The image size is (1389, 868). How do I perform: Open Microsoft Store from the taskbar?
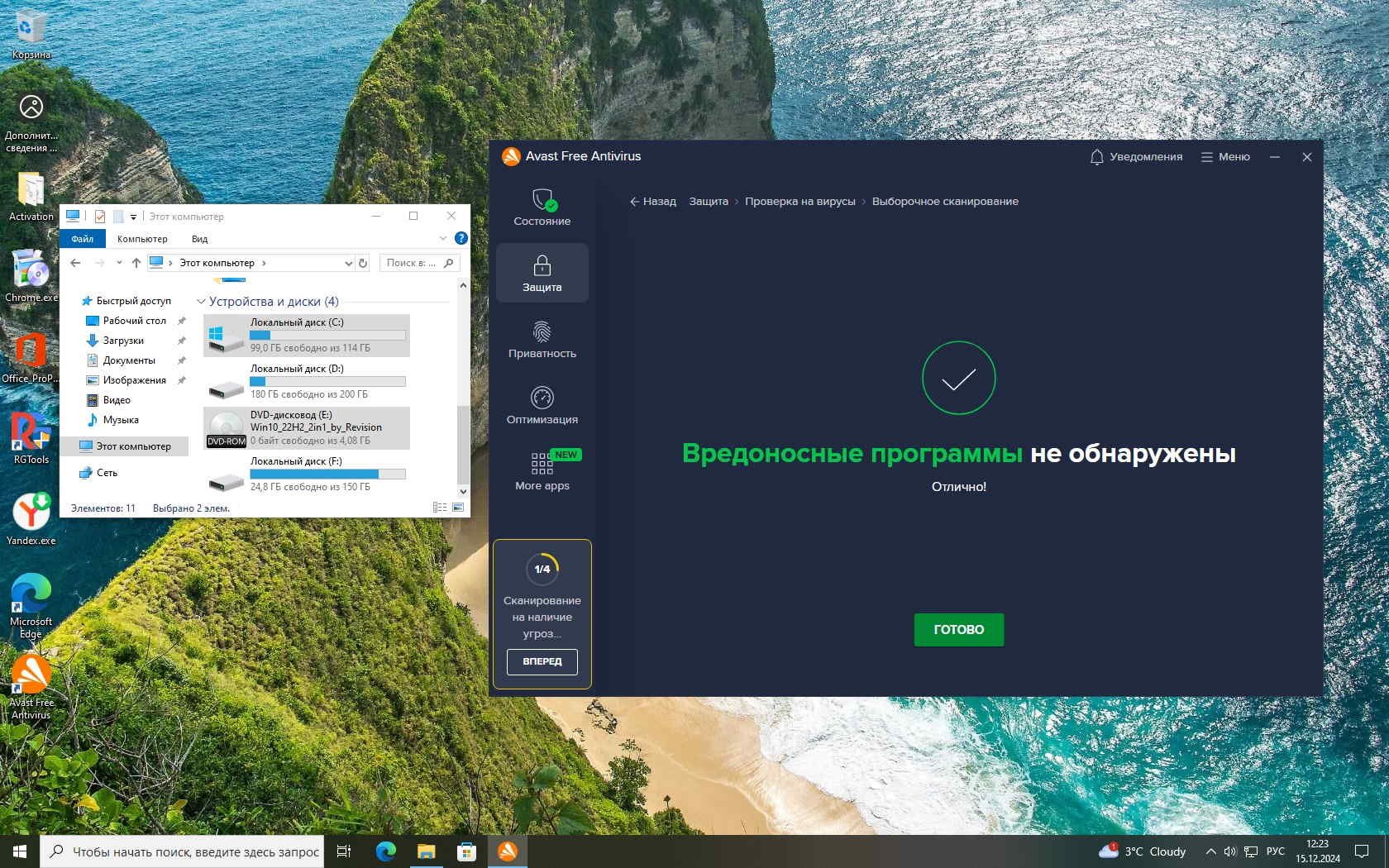click(x=467, y=851)
